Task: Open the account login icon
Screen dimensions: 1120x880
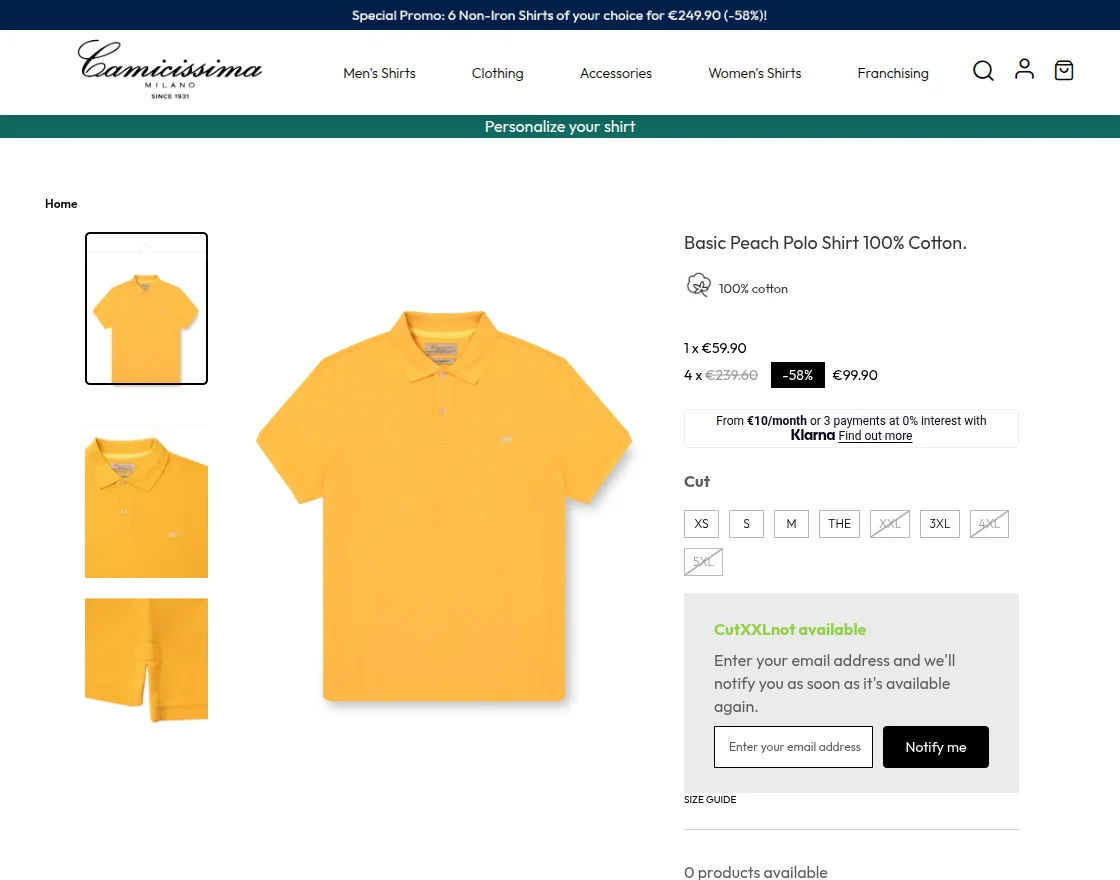Action: point(1024,69)
